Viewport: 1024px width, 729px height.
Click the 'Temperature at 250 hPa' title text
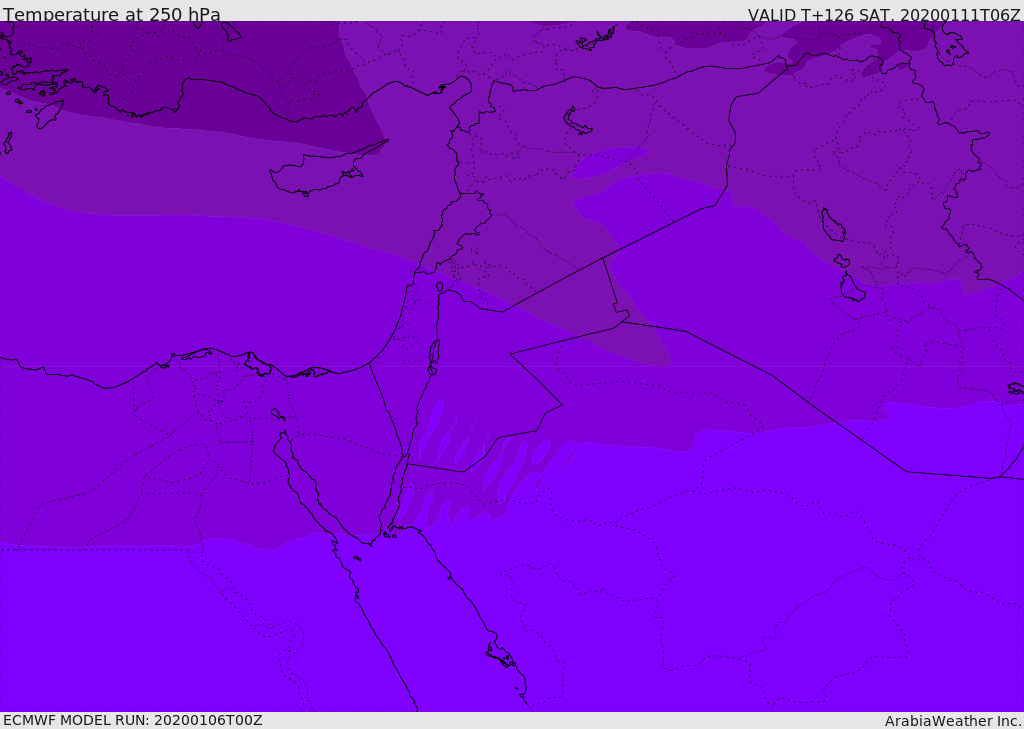coord(112,14)
